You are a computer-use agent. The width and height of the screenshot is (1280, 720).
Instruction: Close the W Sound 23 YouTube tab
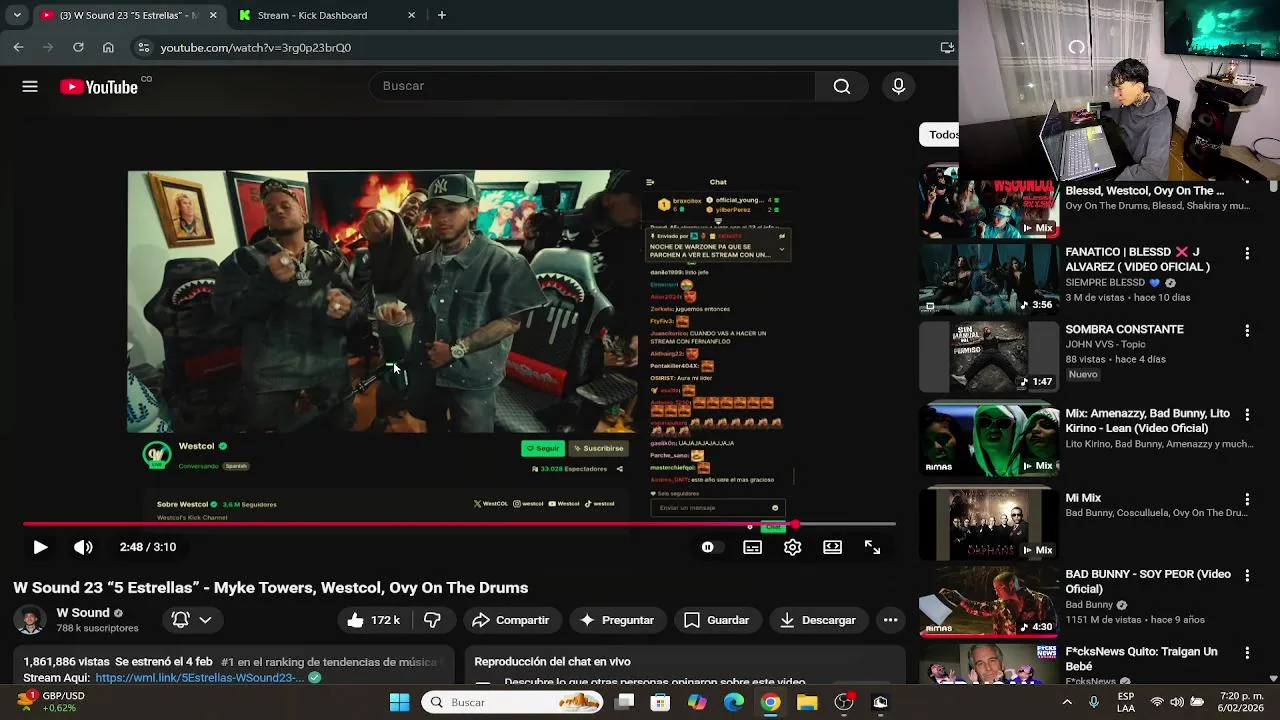[x=213, y=15]
